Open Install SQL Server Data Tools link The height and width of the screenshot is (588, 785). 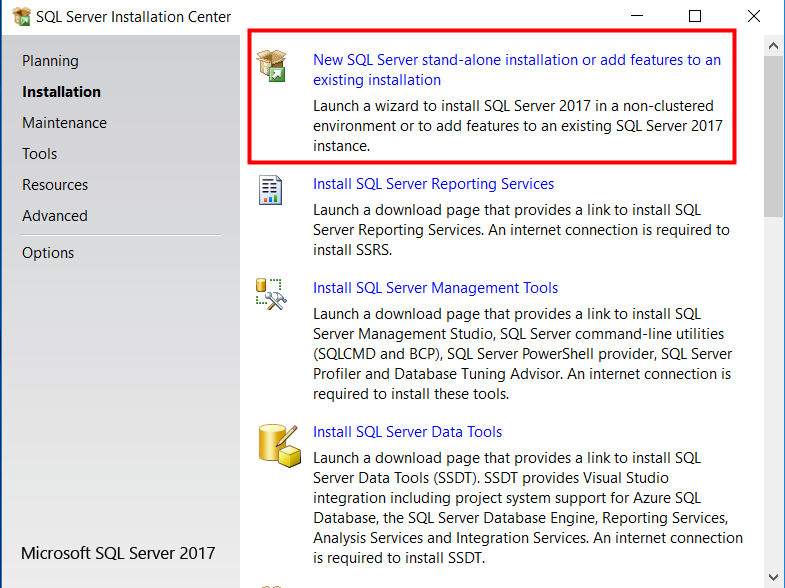pos(407,432)
